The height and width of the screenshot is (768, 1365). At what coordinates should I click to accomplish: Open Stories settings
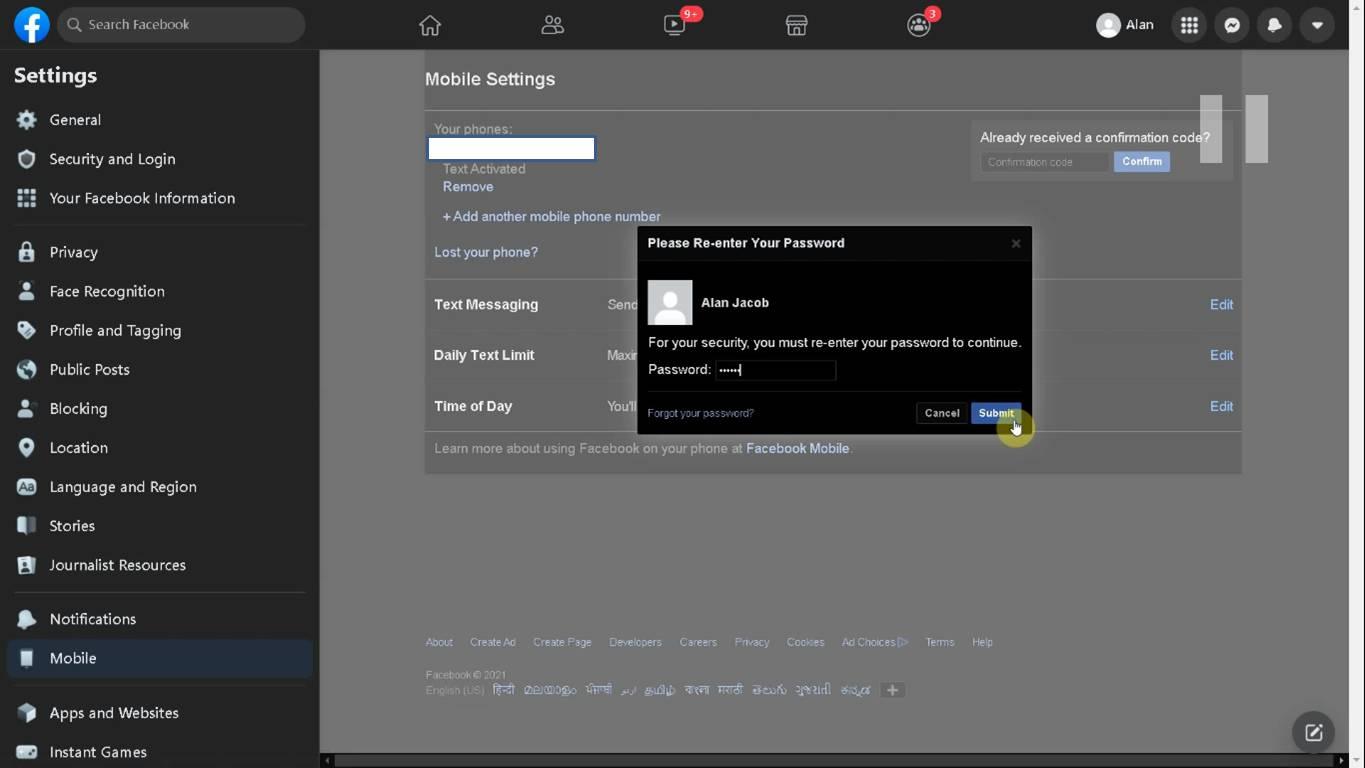pos(160,526)
